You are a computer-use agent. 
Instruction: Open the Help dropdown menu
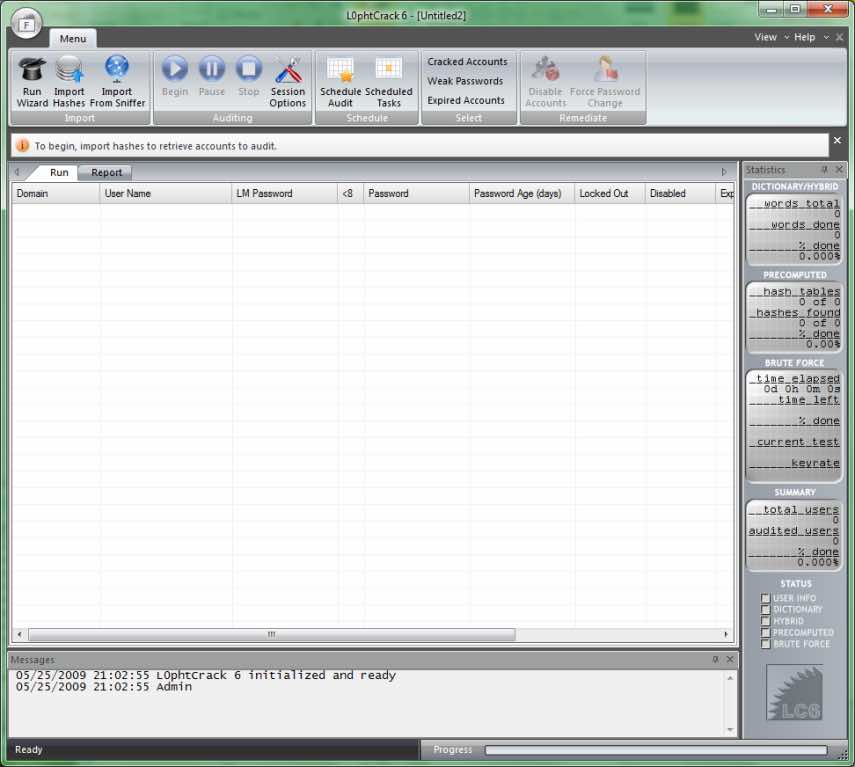[808, 37]
